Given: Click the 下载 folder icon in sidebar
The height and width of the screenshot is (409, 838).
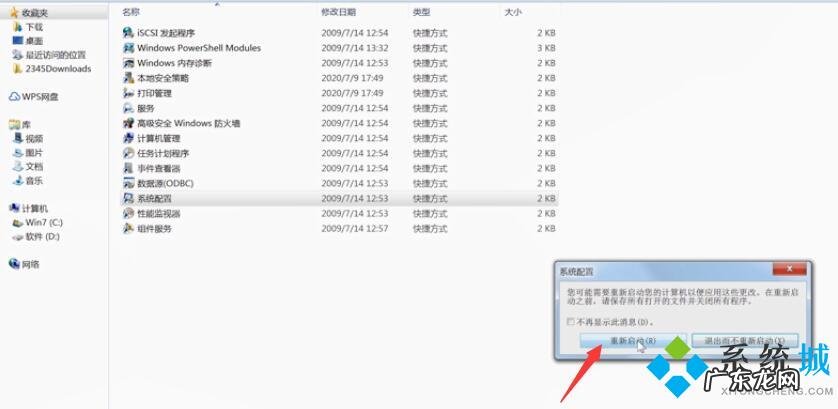Looking at the screenshot, I should pos(18,27).
